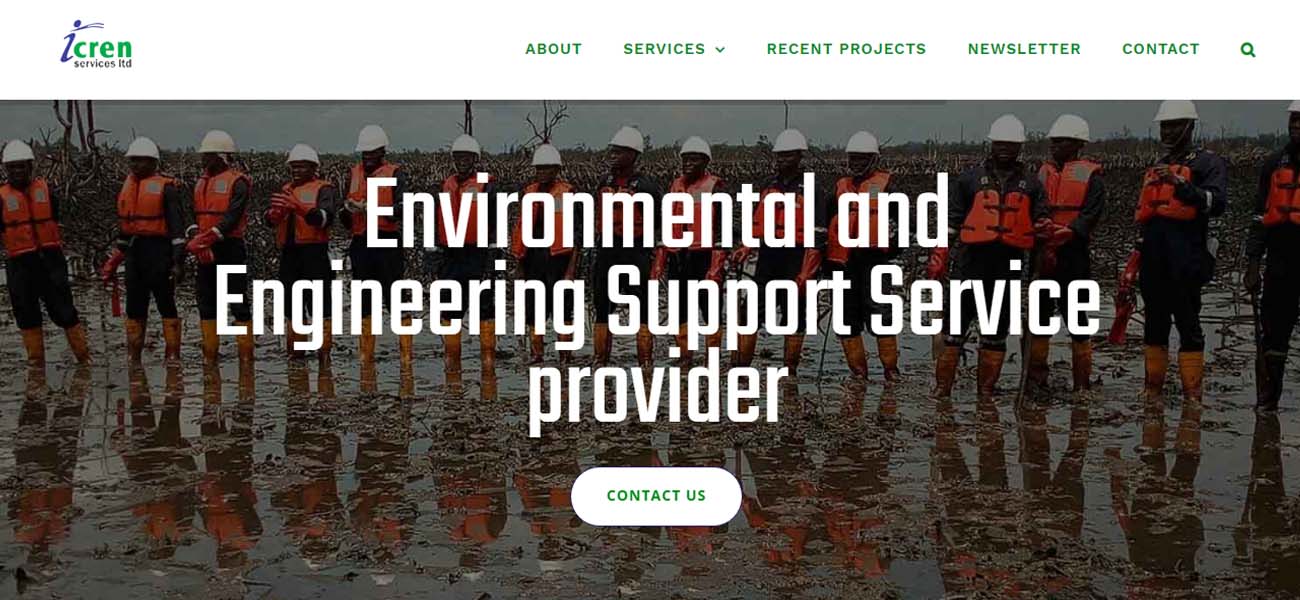Expand the Services dropdown chevron

click(x=720, y=50)
